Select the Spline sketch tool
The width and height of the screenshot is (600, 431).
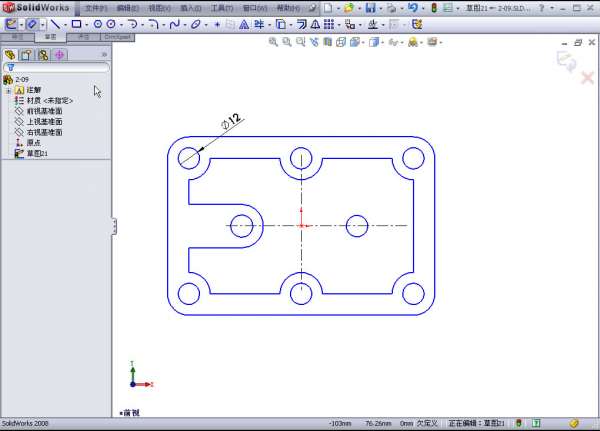tap(174, 23)
